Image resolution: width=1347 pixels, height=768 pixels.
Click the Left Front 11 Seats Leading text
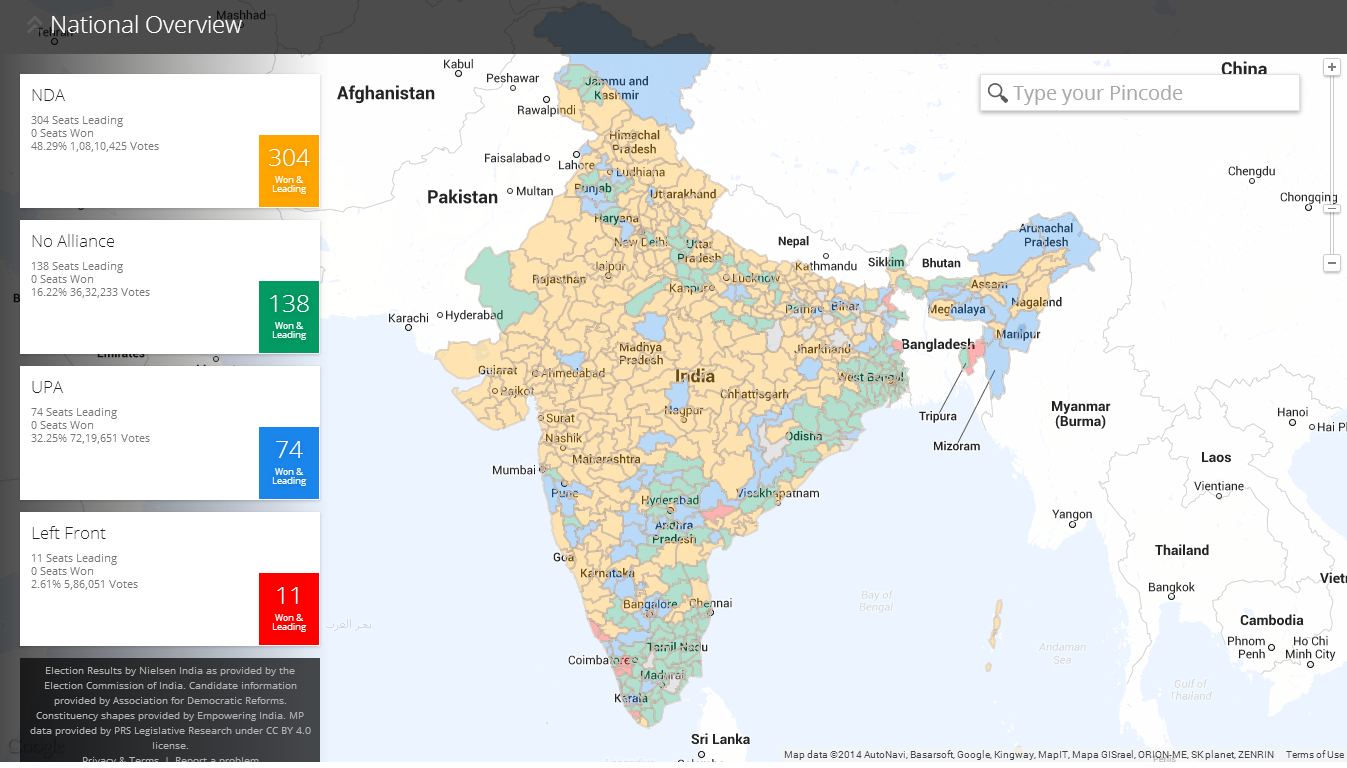74,558
